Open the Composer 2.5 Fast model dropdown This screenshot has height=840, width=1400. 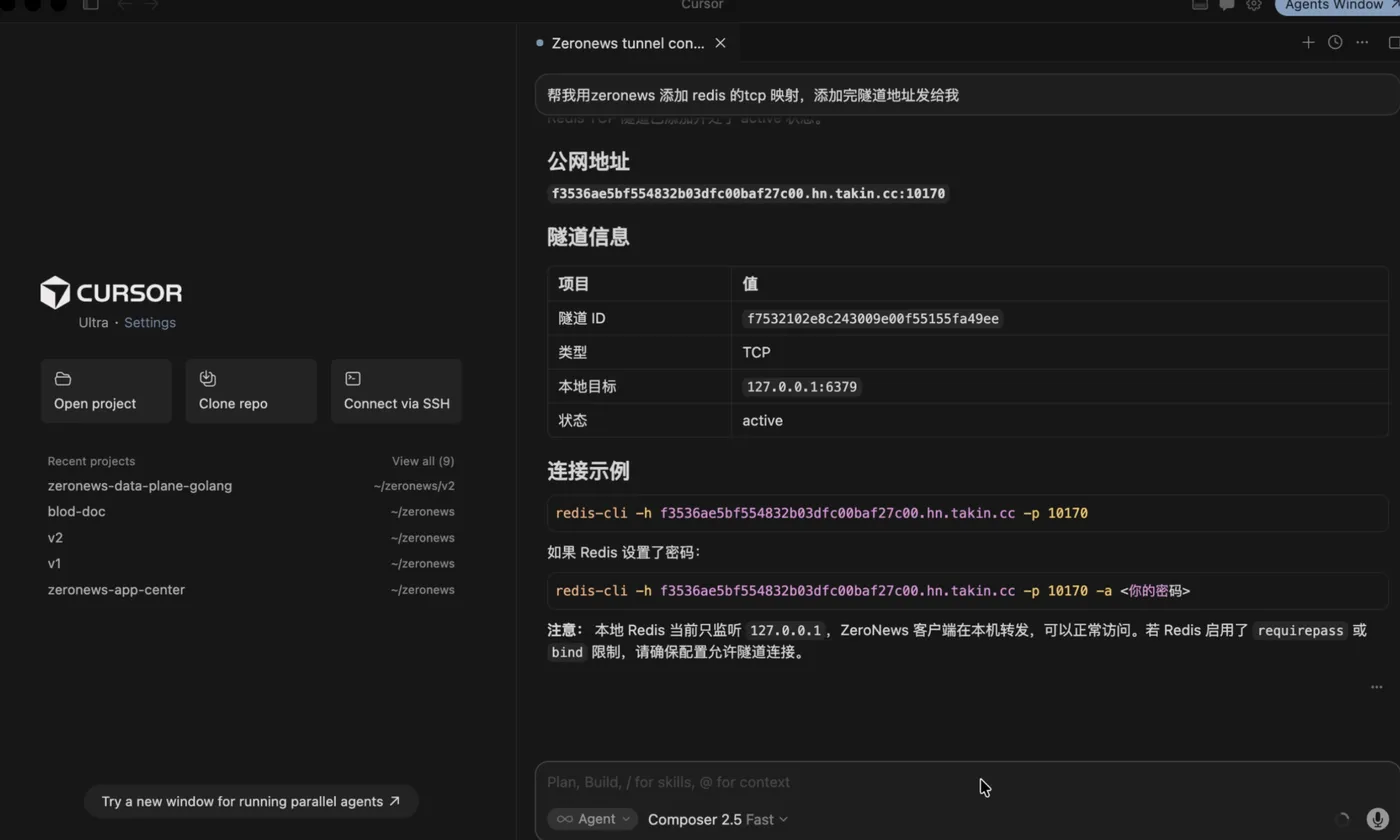pyautogui.click(x=718, y=819)
